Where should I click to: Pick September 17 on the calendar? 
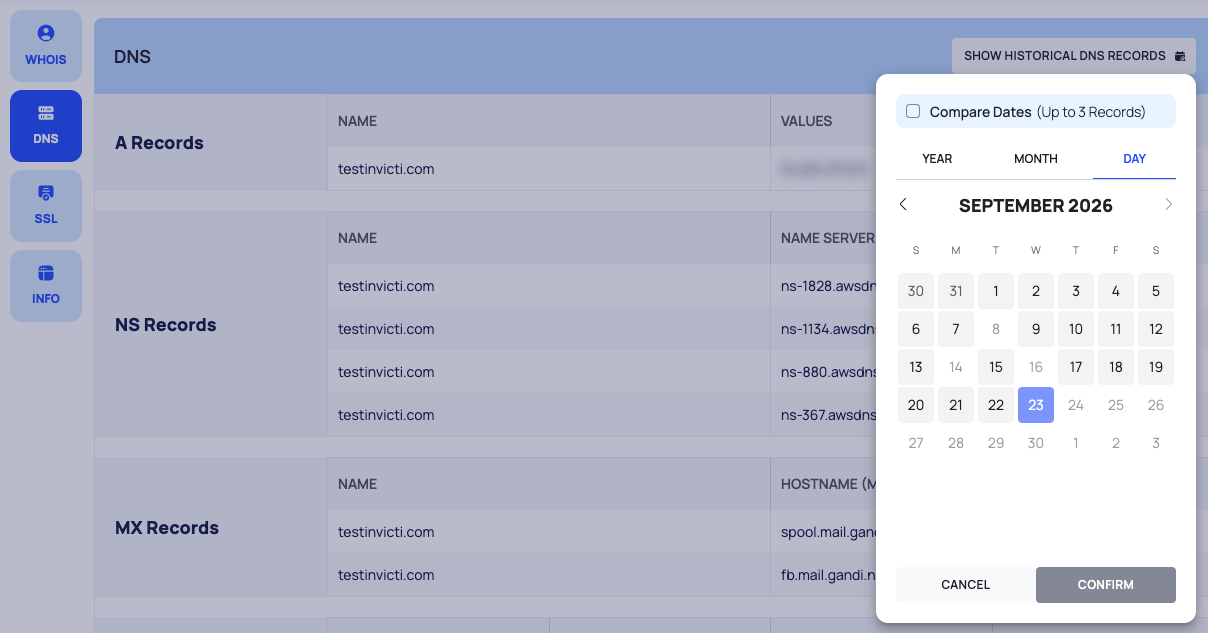pyautogui.click(x=1076, y=367)
